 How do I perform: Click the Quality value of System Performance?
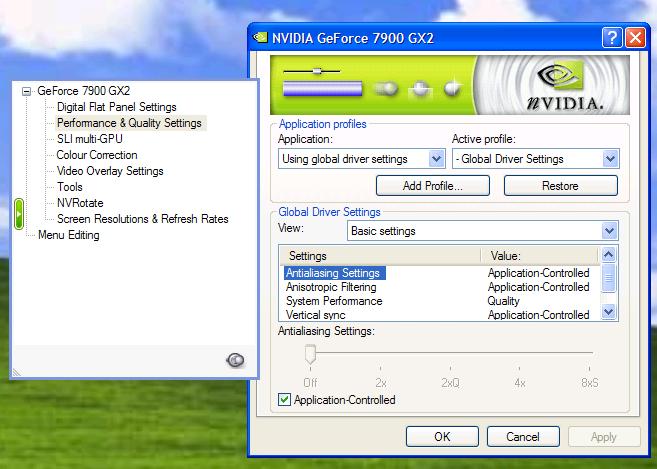pos(503,301)
